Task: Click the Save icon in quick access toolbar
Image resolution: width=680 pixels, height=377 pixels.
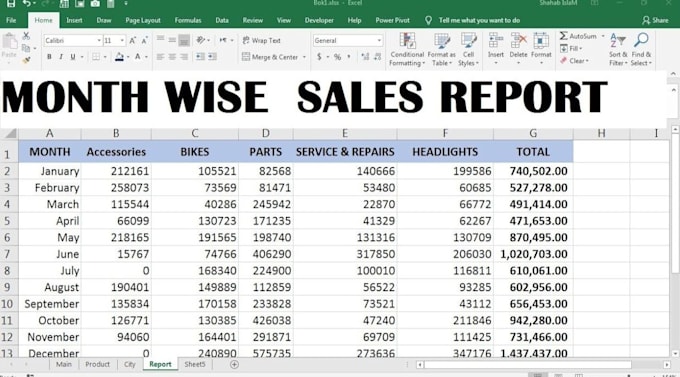Action: [10, 3]
